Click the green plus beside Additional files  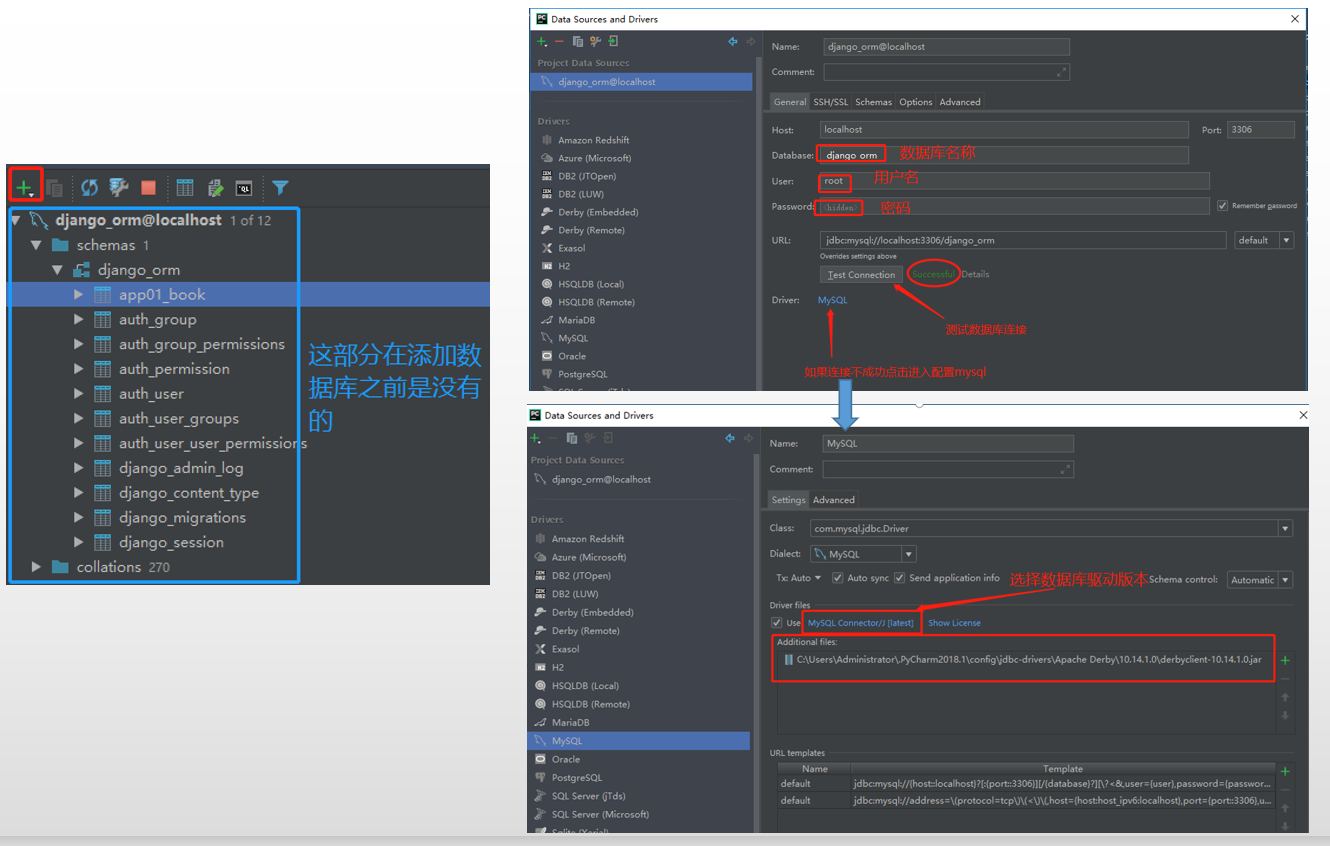point(1285,660)
